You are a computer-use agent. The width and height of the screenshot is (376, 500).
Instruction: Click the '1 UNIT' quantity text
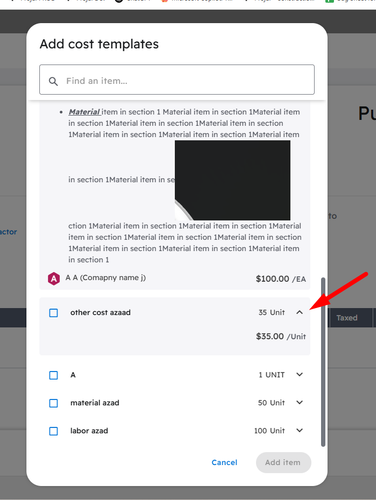[272, 375]
